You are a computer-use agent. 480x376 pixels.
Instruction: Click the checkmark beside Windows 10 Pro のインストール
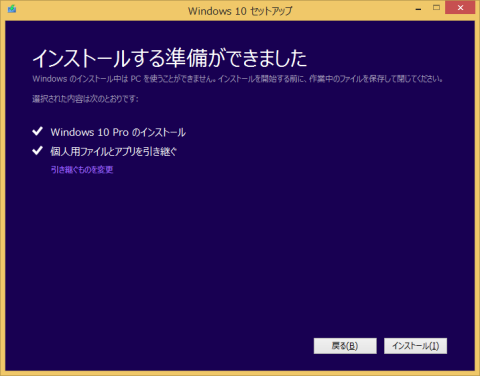click(37, 131)
